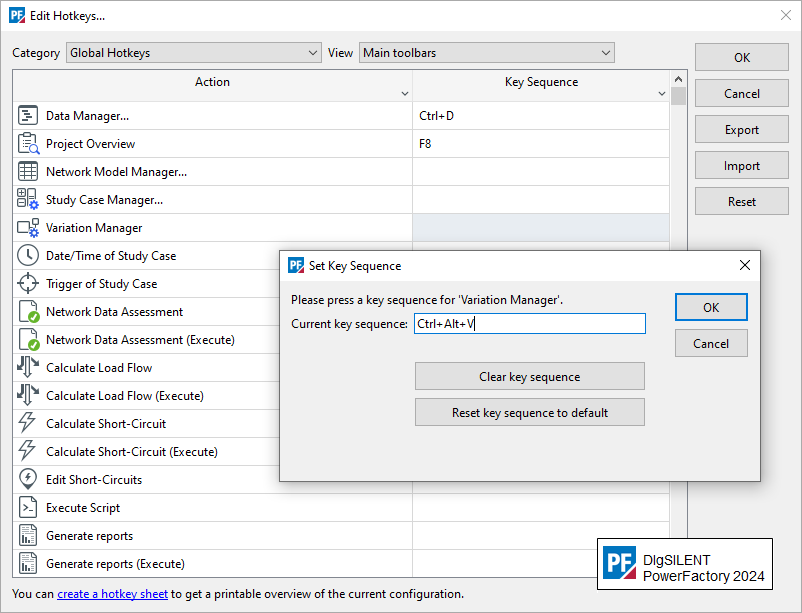Confirm with OK in Set Key Sequence dialog

pos(711,307)
